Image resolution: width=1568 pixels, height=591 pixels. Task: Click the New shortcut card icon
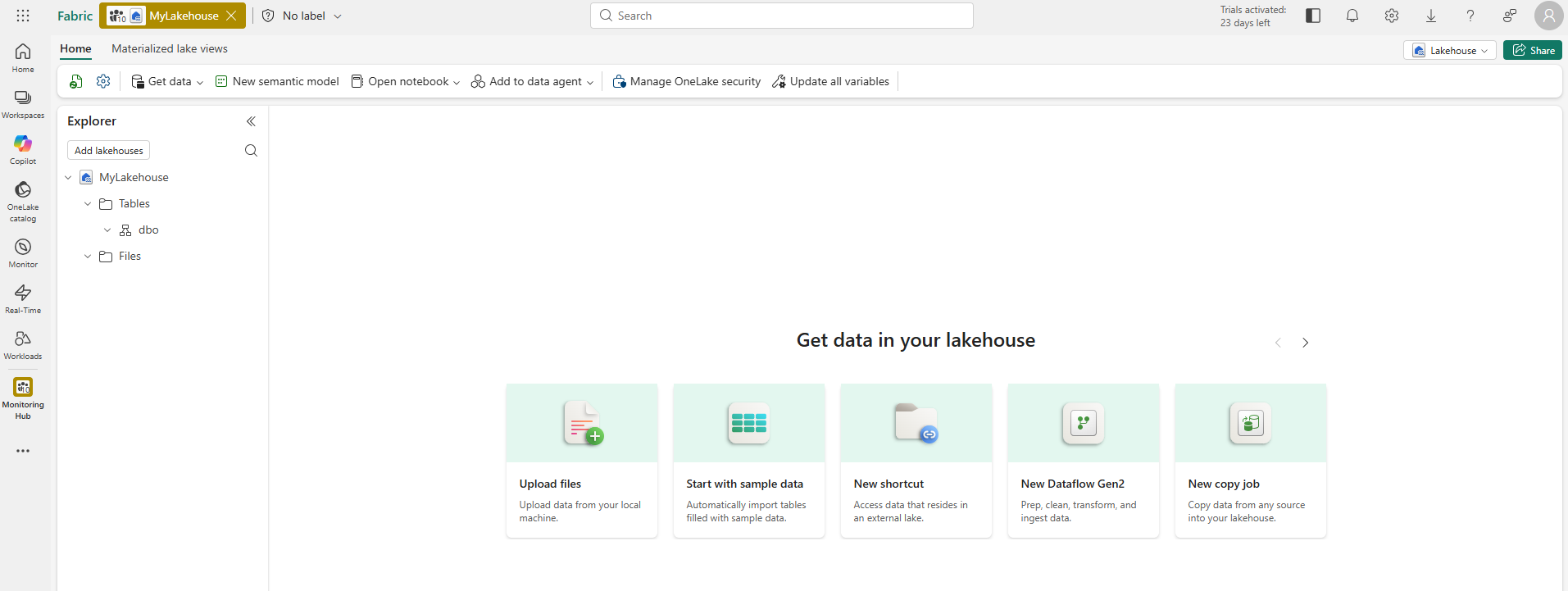[916, 423]
